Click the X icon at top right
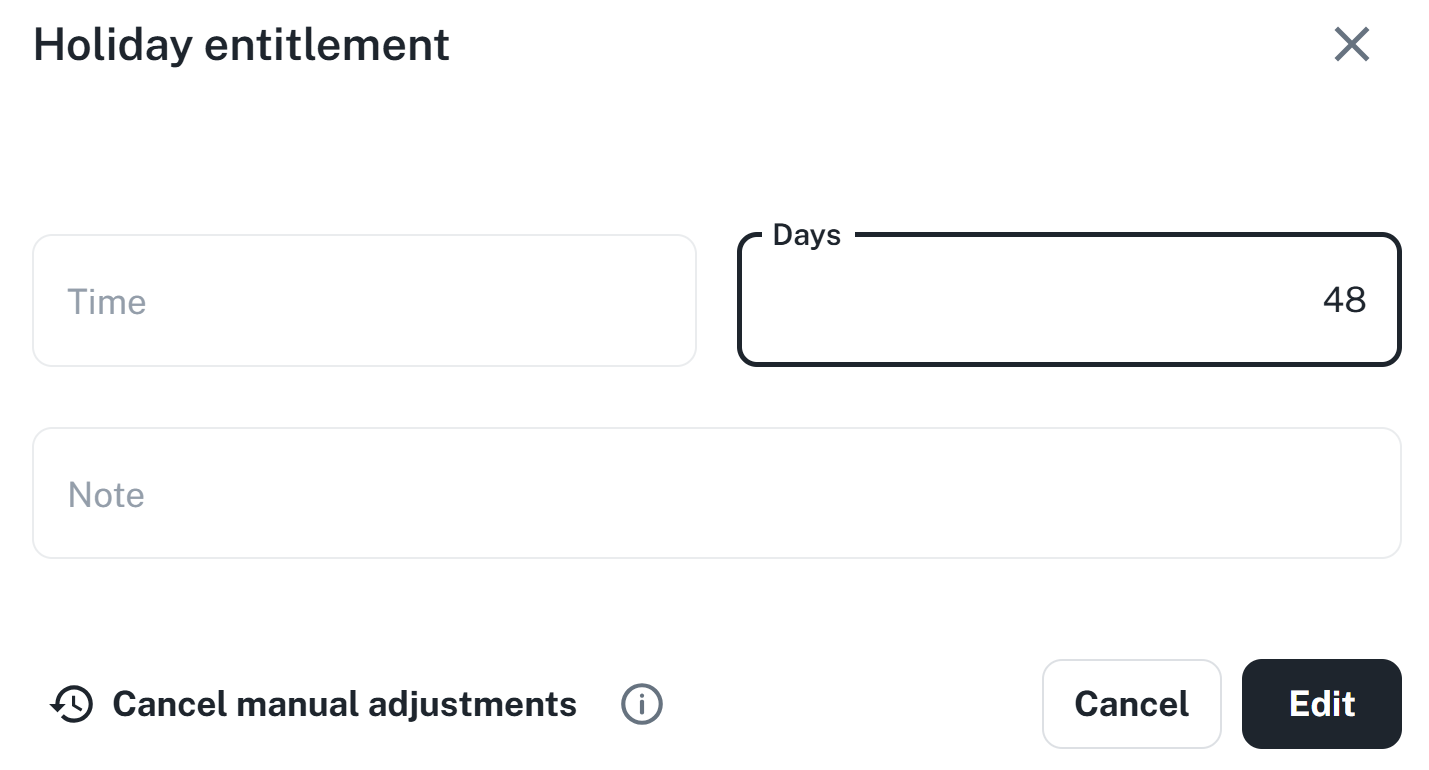The width and height of the screenshot is (1429, 770). click(x=1351, y=45)
